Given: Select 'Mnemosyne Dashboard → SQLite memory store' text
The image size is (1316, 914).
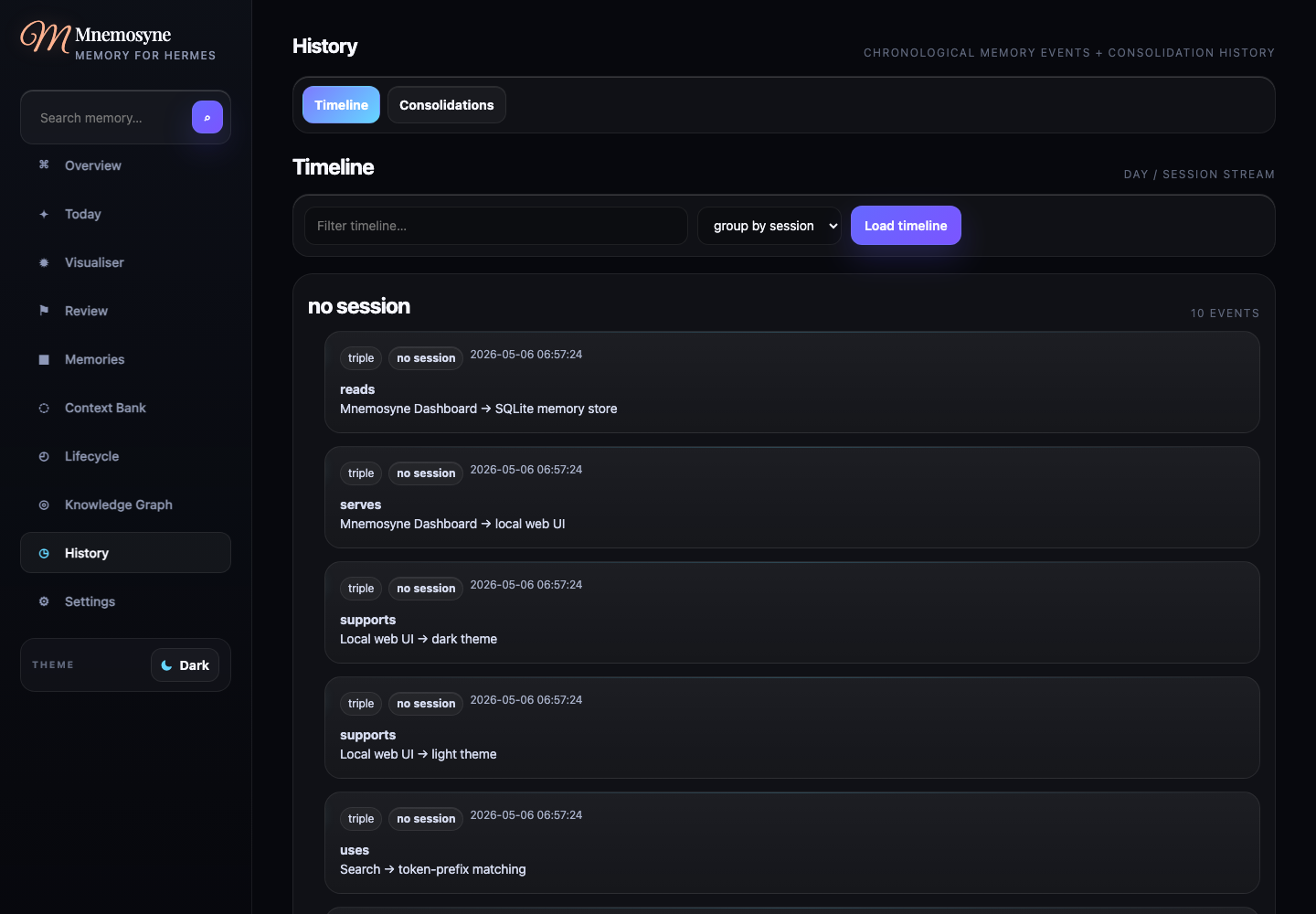Looking at the screenshot, I should (479, 409).
